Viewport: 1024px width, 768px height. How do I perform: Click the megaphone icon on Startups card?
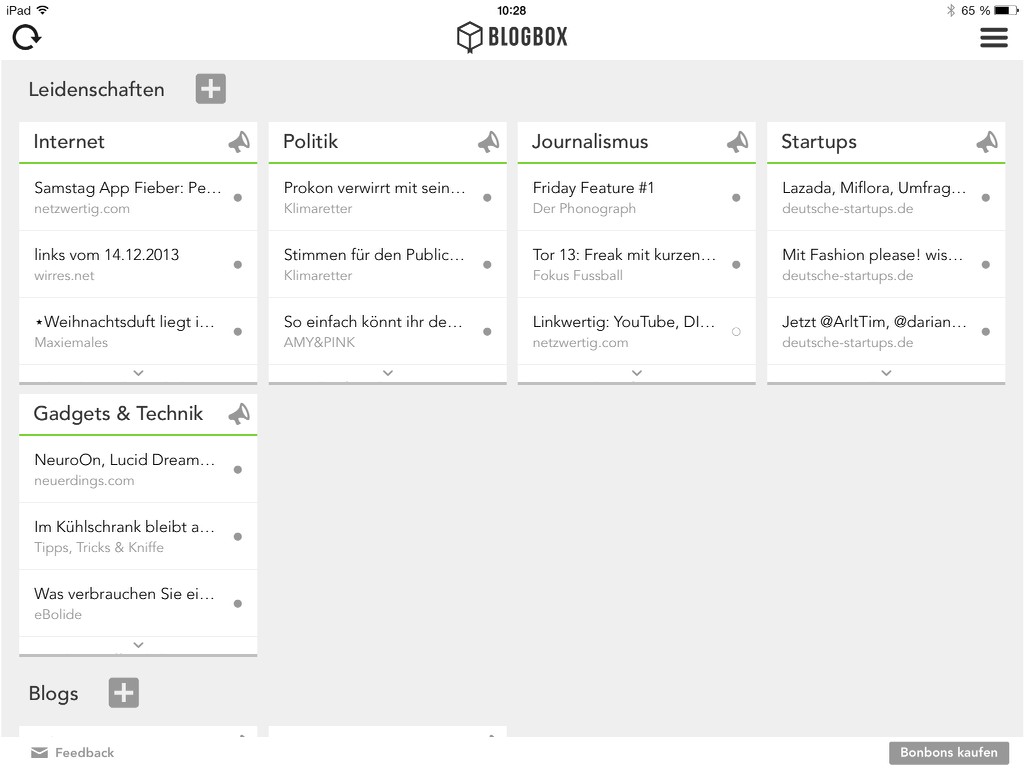pyautogui.click(x=987, y=142)
